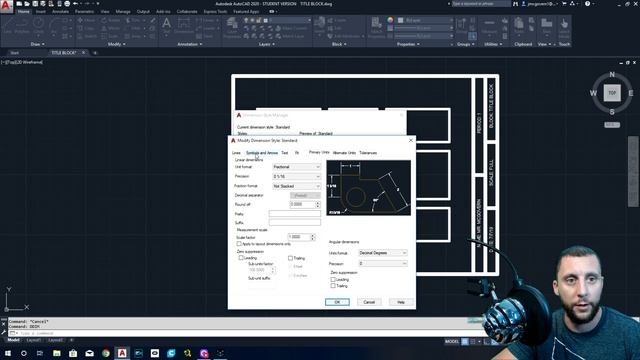This screenshot has width=640, height=360.
Task: Open the object color wheel in Properties panel
Action: tap(390, 20)
